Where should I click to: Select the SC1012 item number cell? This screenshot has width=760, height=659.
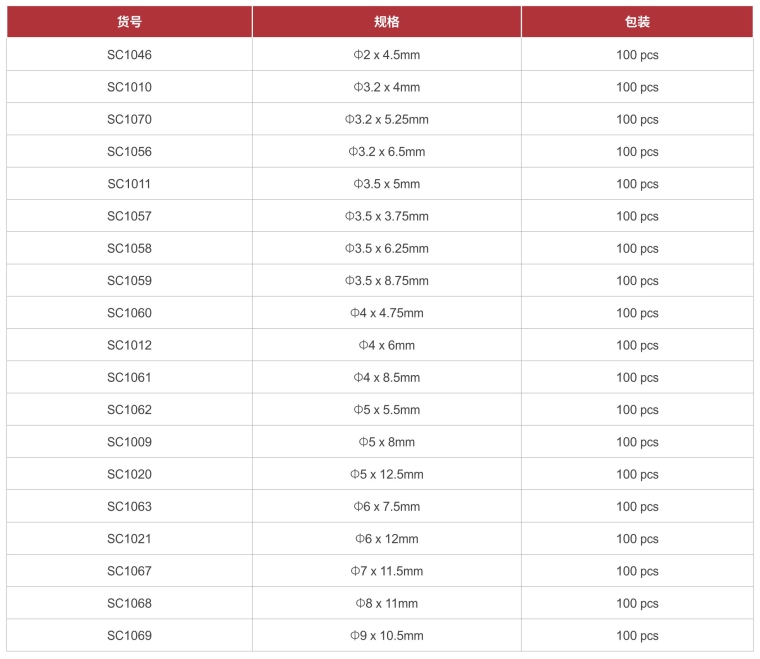click(129, 345)
